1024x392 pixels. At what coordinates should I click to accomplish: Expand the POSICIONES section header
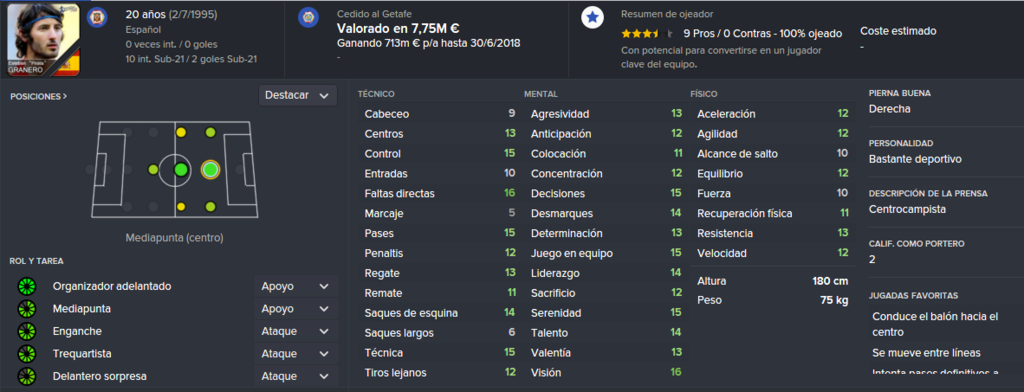click(x=39, y=96)
